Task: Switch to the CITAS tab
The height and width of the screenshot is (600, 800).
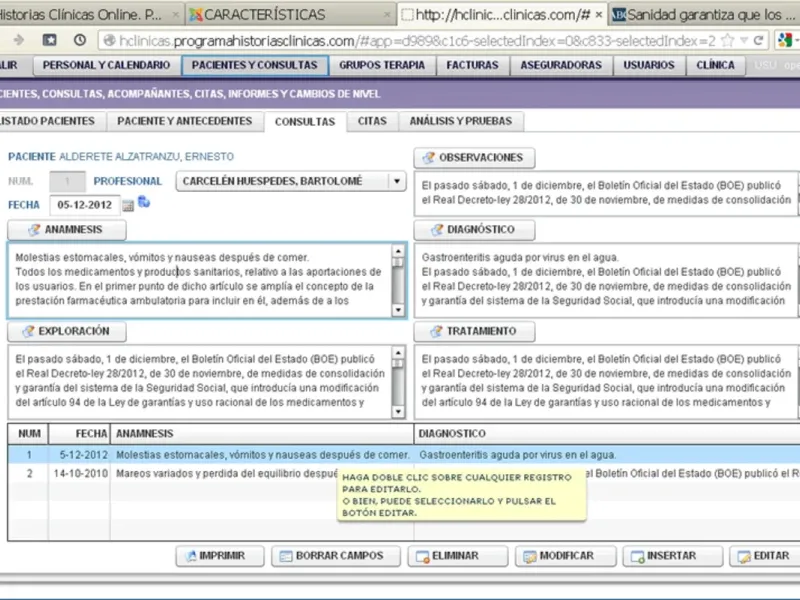Action: (x=372, y=121)
